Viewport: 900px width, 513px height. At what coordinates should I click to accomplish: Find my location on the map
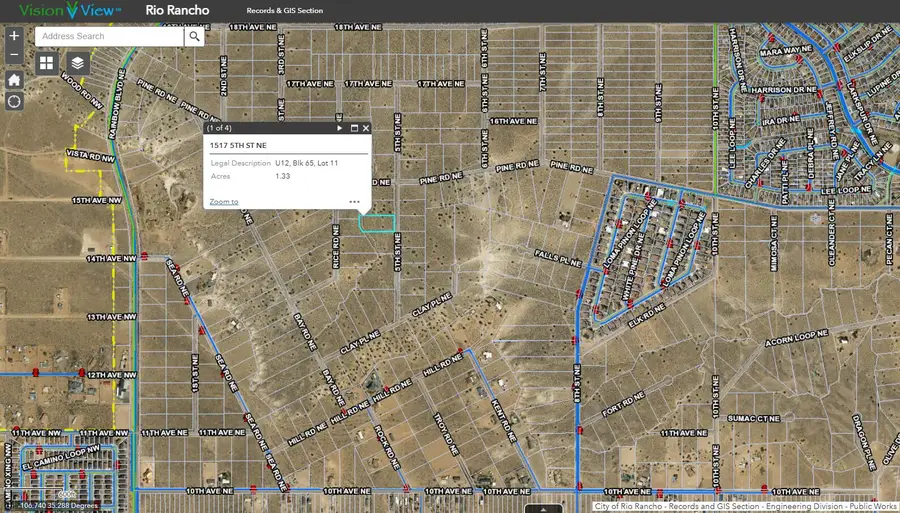14,101
